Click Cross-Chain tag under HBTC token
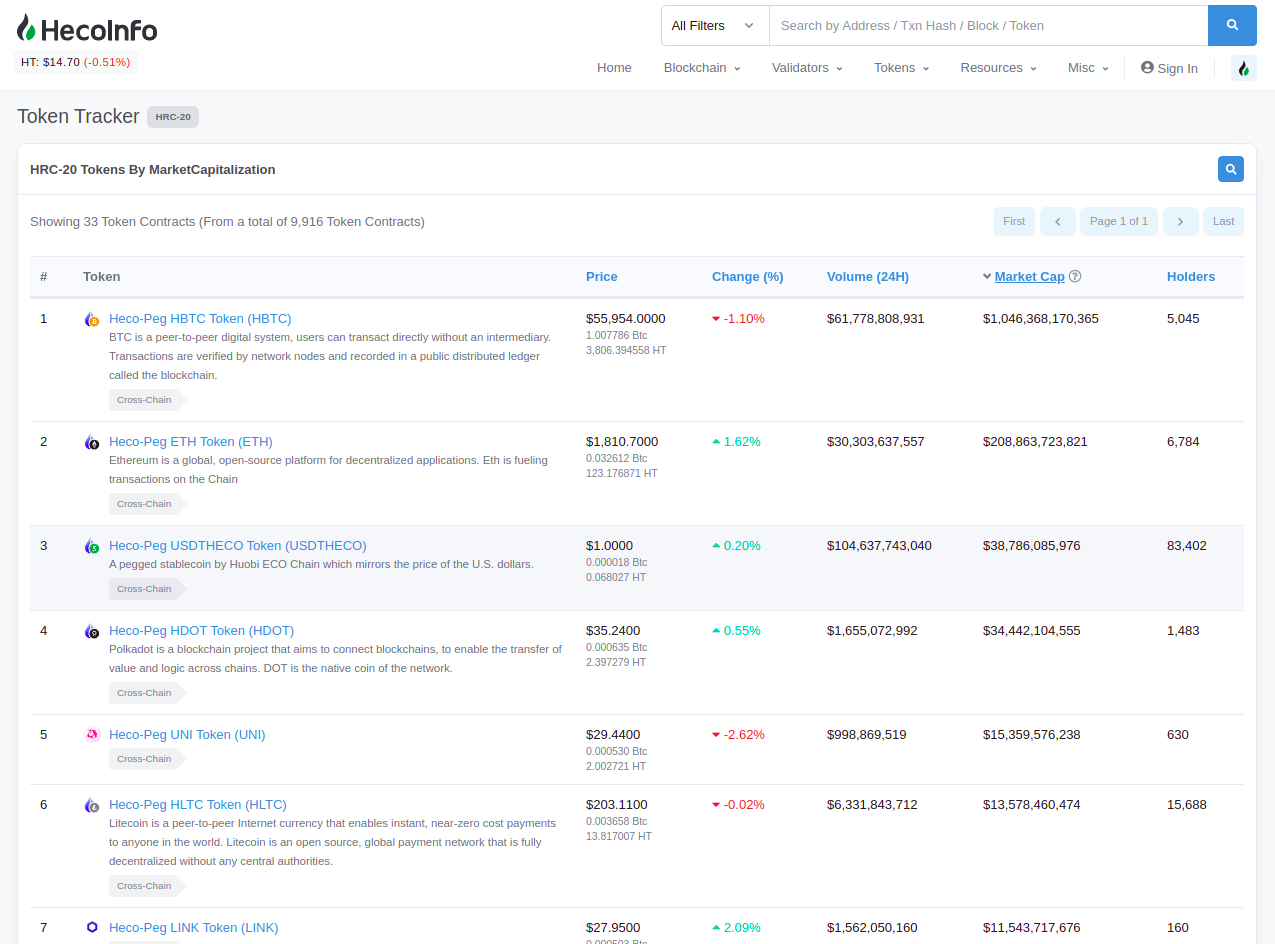The height and width of the screenshot is (944, 1275). (146, 400)
